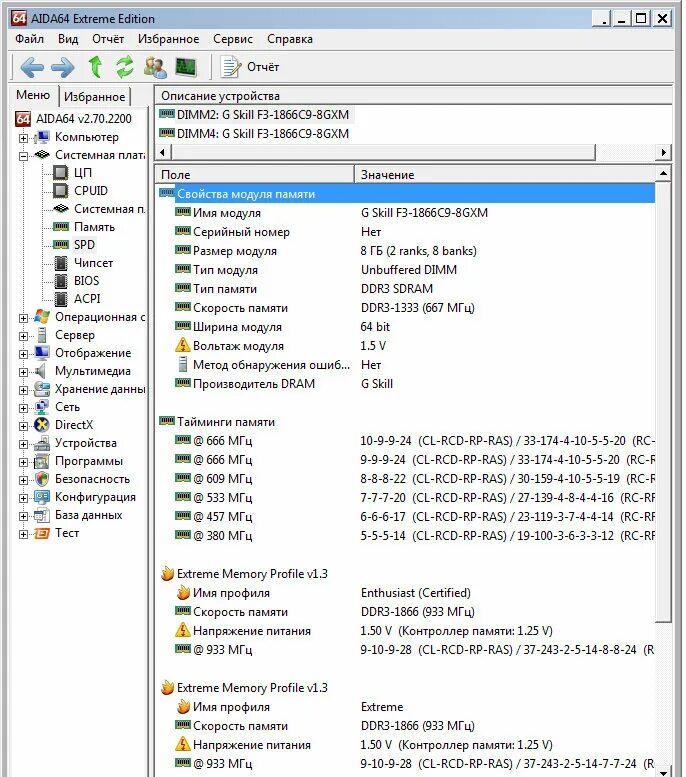Expand the Отображение tree node
This screenshot has height=777, width=686.
click(23, 354)
